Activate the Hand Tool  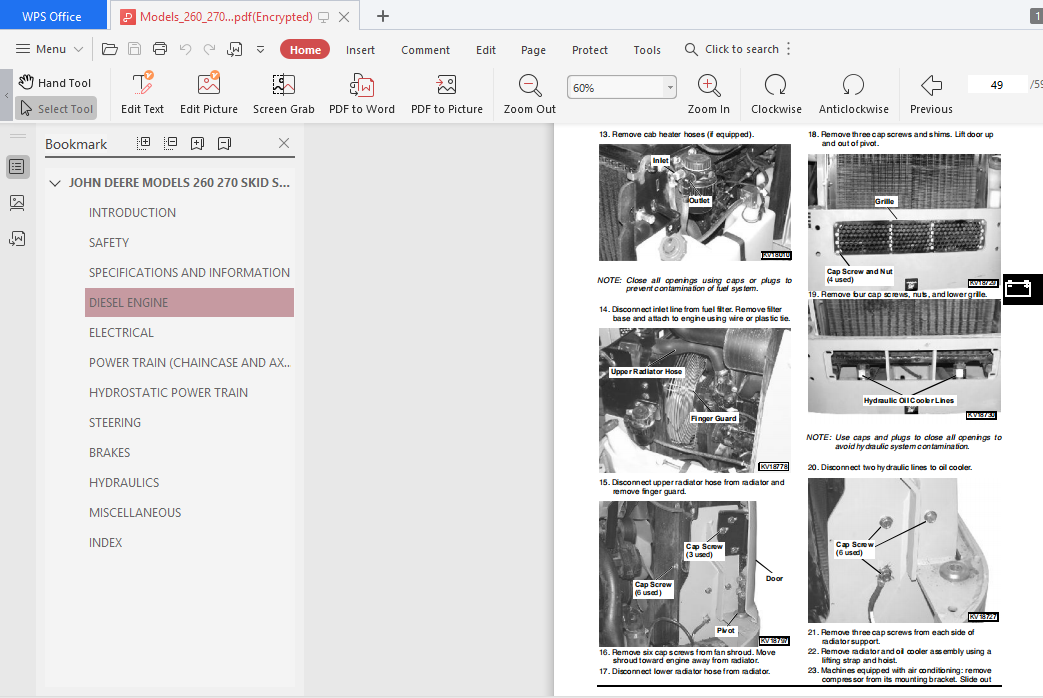point(55,83)
